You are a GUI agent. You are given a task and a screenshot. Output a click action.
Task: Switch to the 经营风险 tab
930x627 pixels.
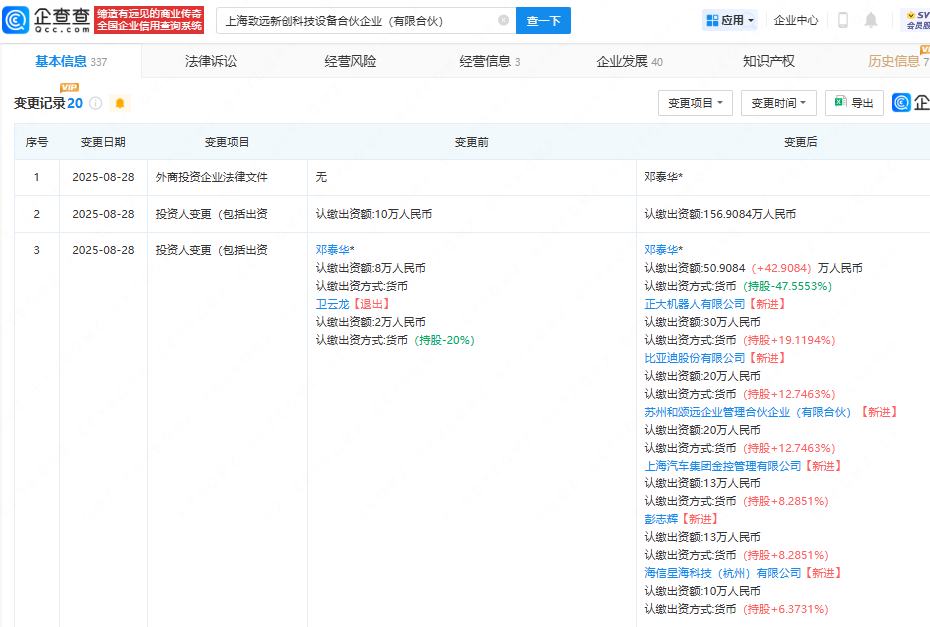[x=350, y=61]
